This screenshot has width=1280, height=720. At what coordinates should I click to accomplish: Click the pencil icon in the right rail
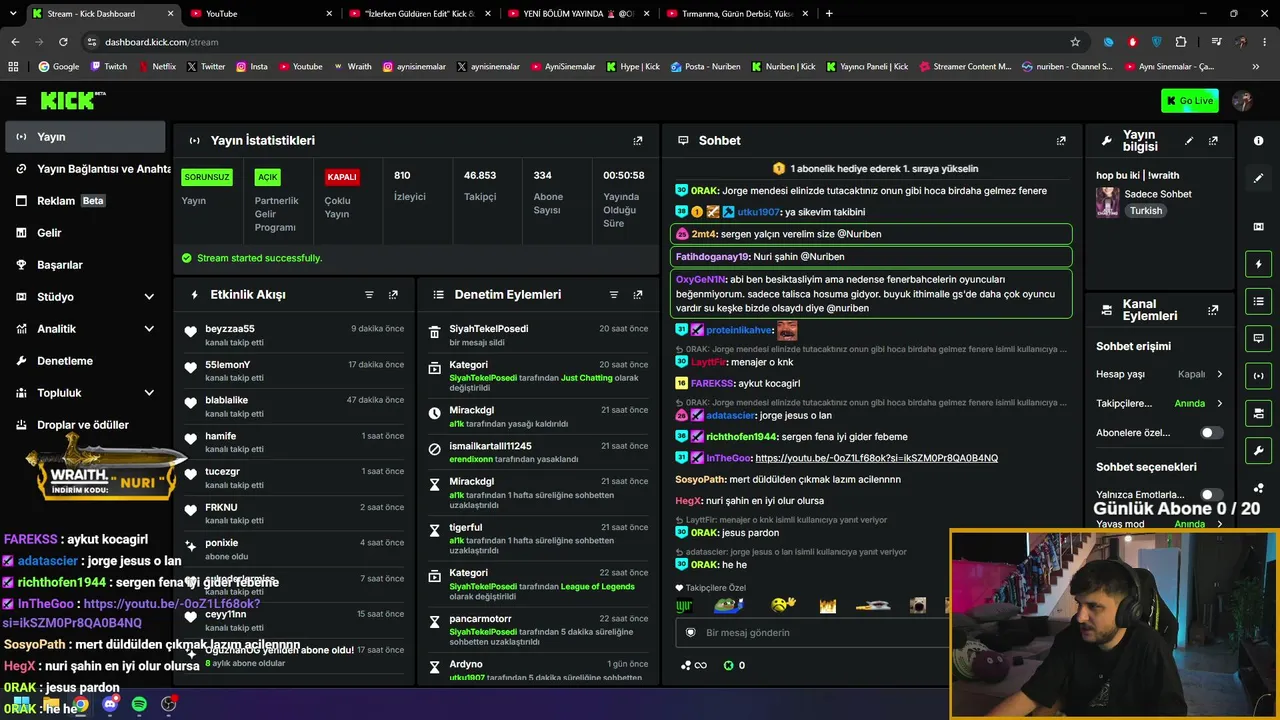pyautogui.click(x=1258, y=178)
